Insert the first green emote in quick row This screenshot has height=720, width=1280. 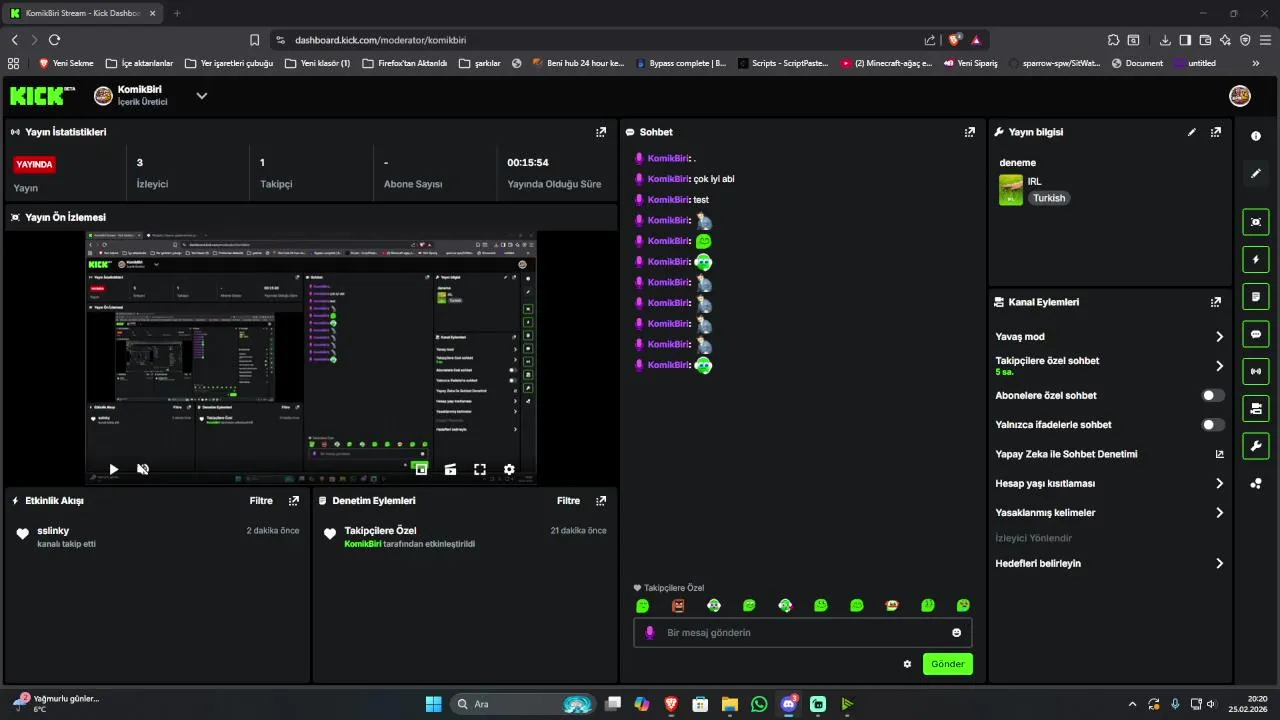pyautogui.click(x=643, y=606)
